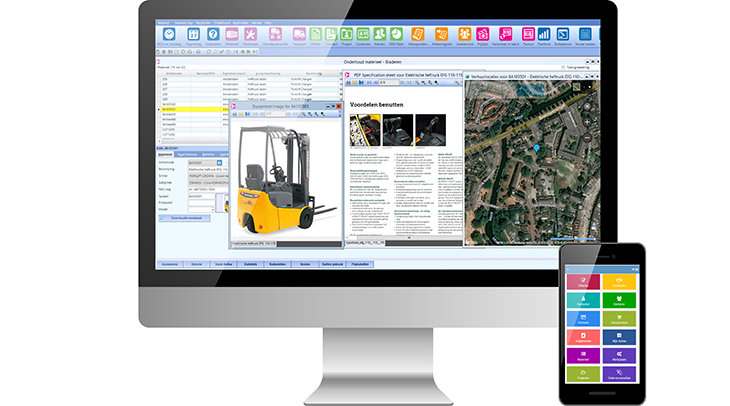Tap the Inkooporders tile on phone

(619, 319)
